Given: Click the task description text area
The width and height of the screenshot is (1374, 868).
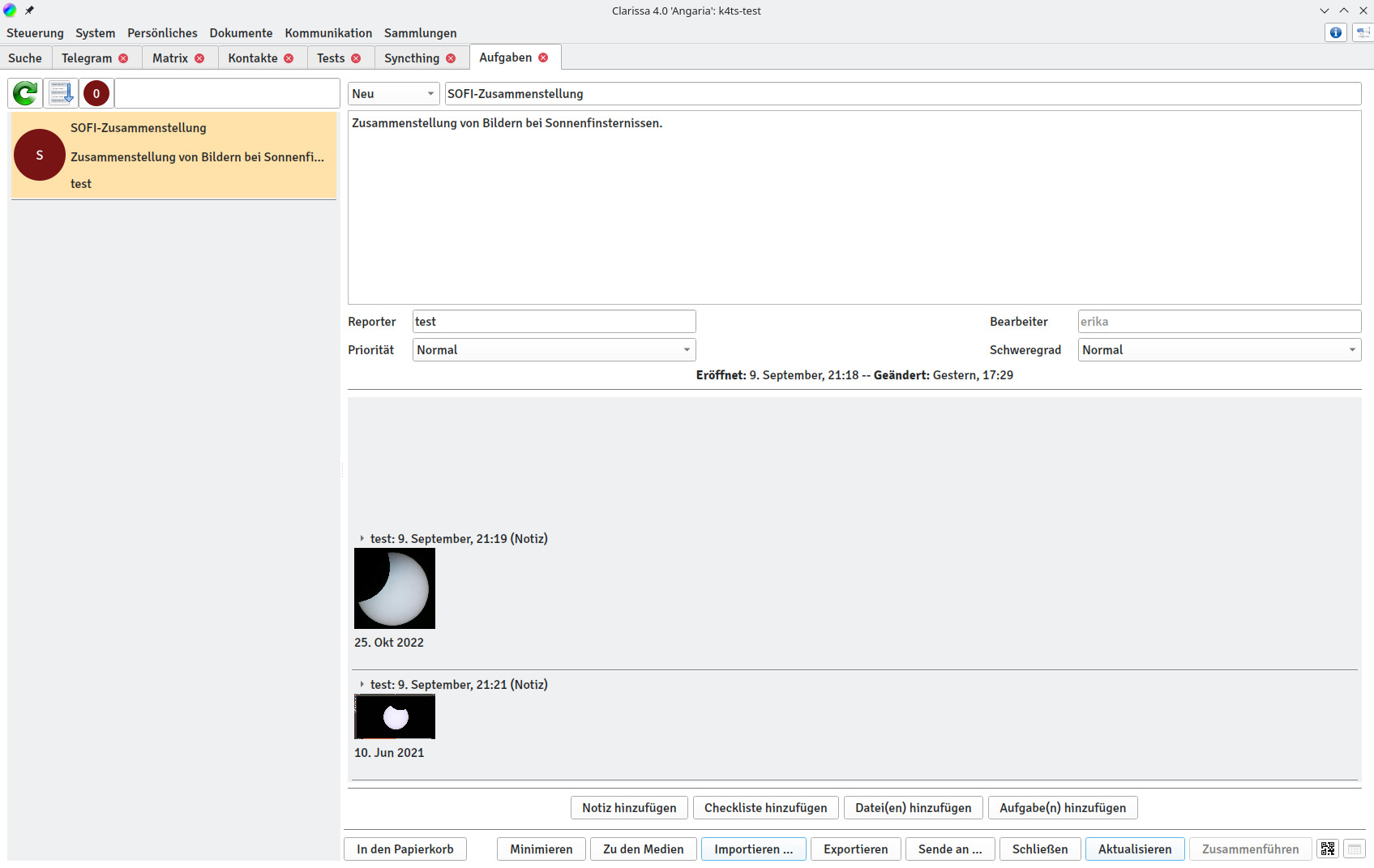Looking at the screenshot, I should tap(854, 207).
